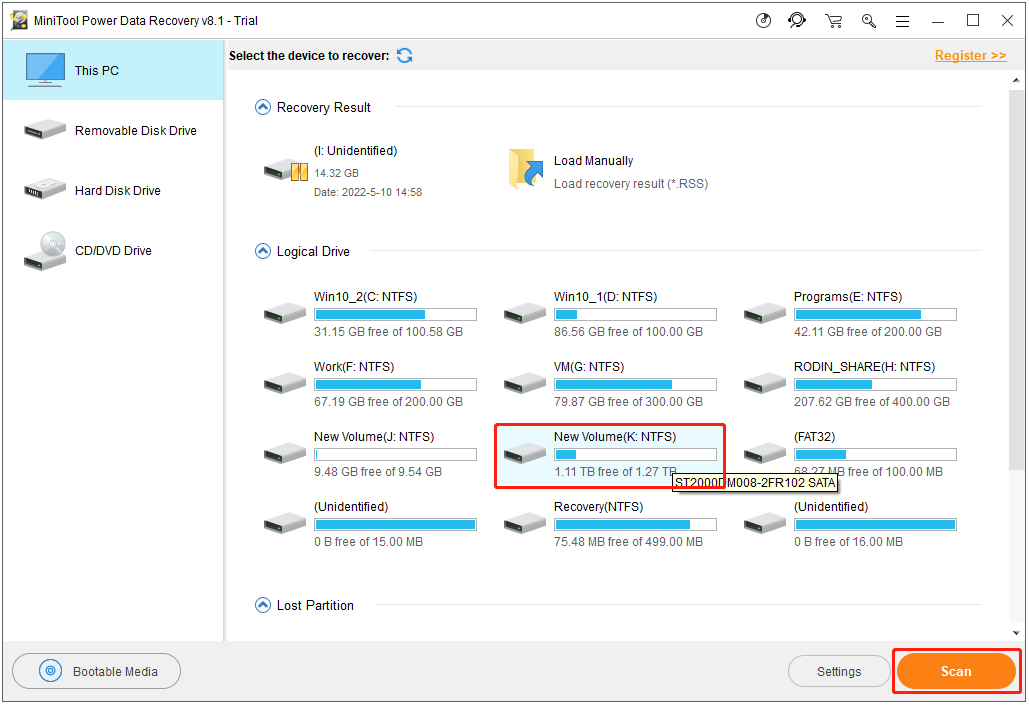The image size is (1029, 705).
Task: Select CD/DVD Drive in the sidebar
Action: click(x=113, y=251)
